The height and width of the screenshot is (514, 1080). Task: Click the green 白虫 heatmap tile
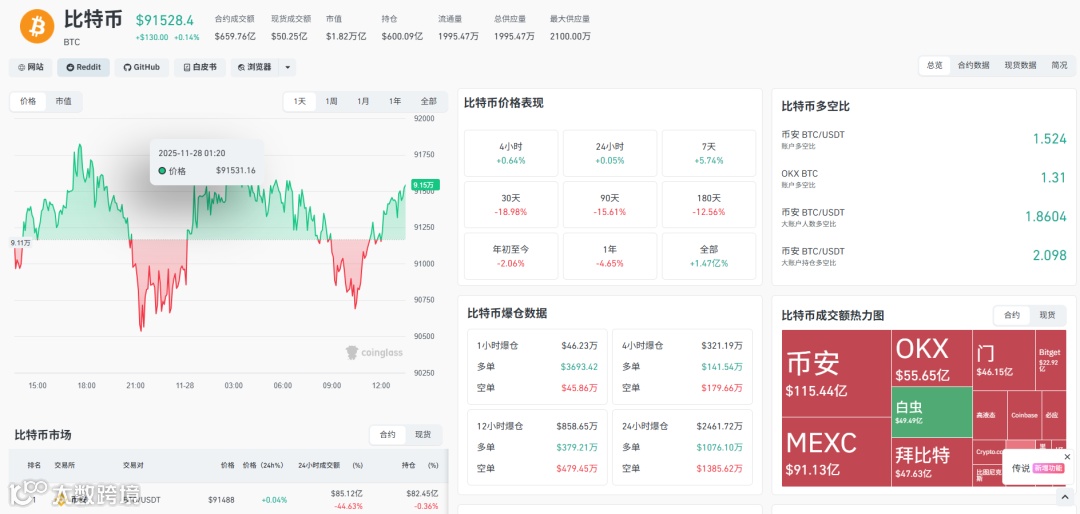click(932, 412)
